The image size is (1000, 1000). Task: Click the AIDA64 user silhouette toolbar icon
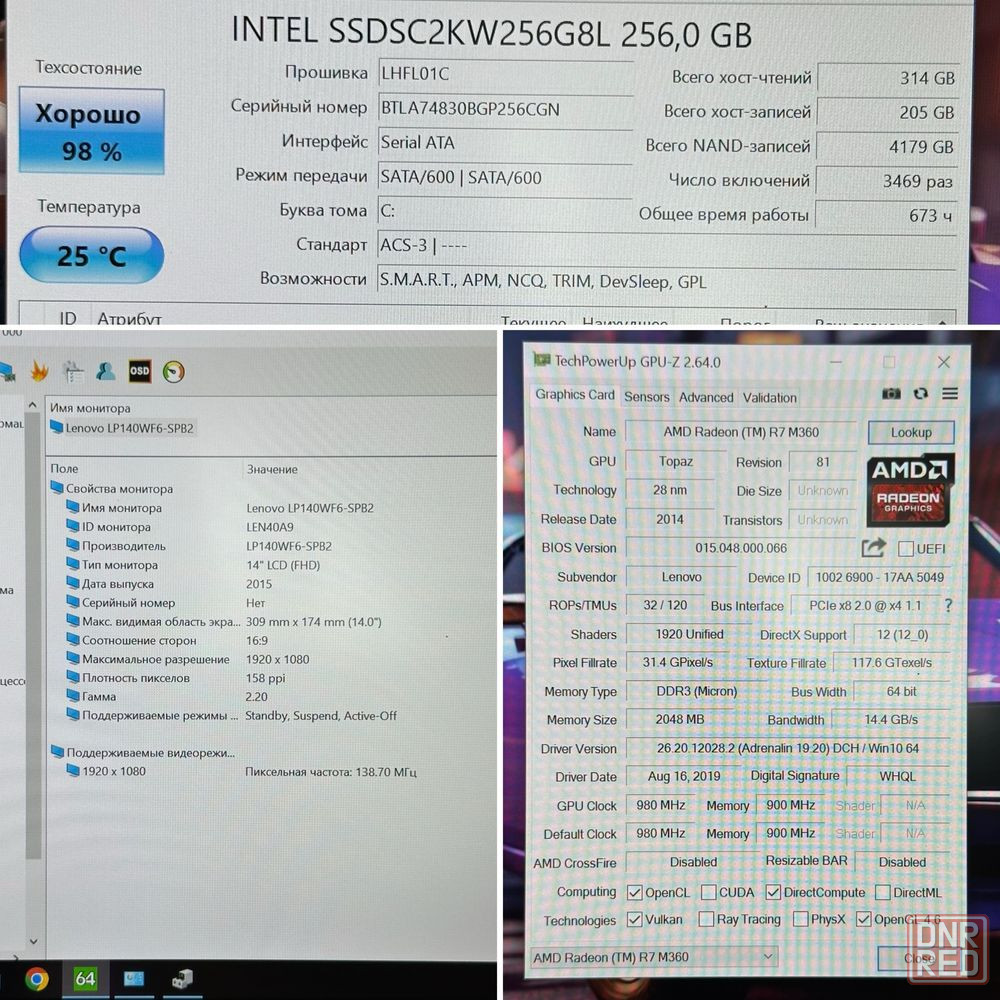click(x=105, y=371)
